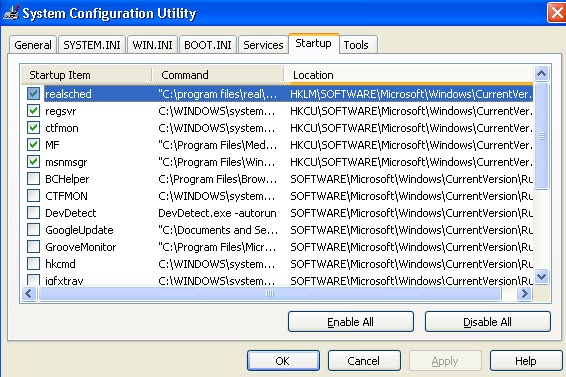Select the hkcmd item name
This screenshot has width=566, height=377.
coord(60,264)
